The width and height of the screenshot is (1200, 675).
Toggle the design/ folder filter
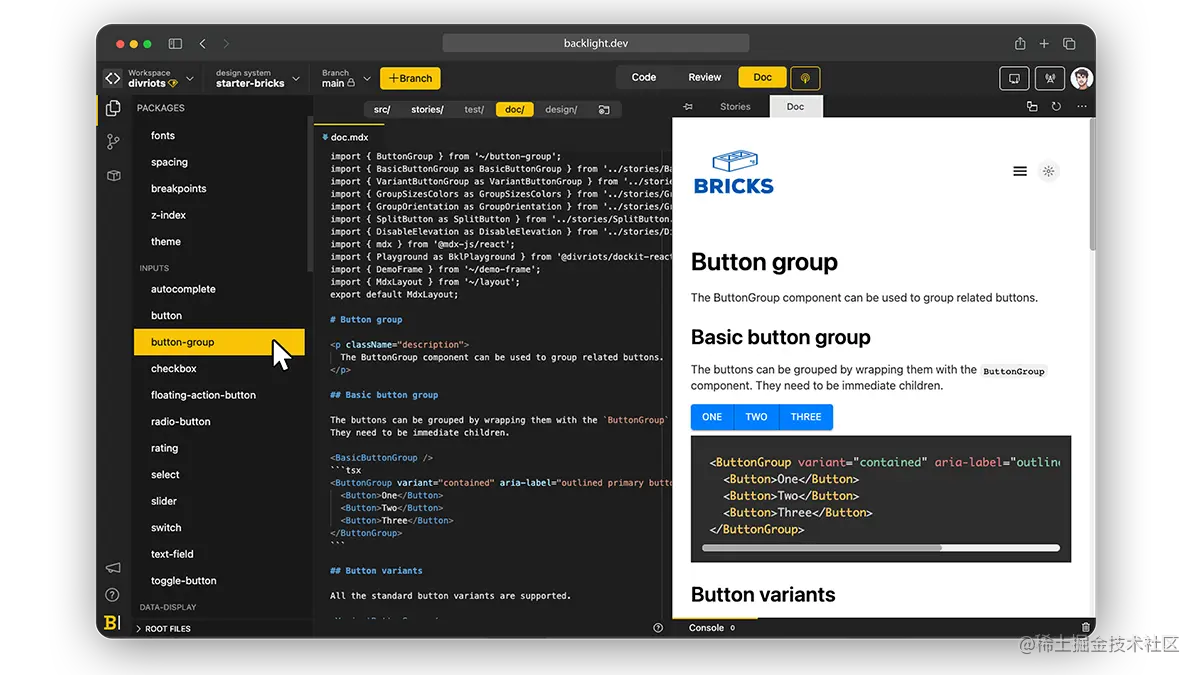pos(561,110)
